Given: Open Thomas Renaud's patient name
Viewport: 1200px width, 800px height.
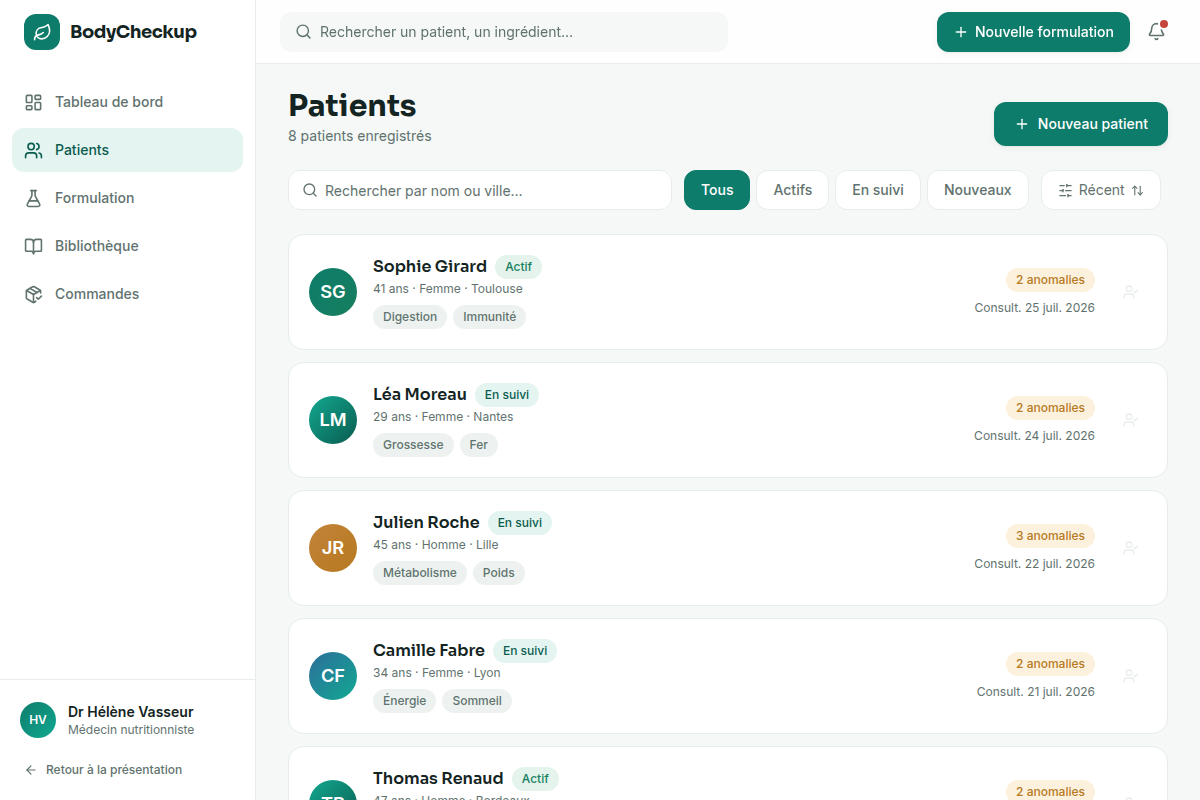Looking at the screenshot, I should tap(438, 778).
